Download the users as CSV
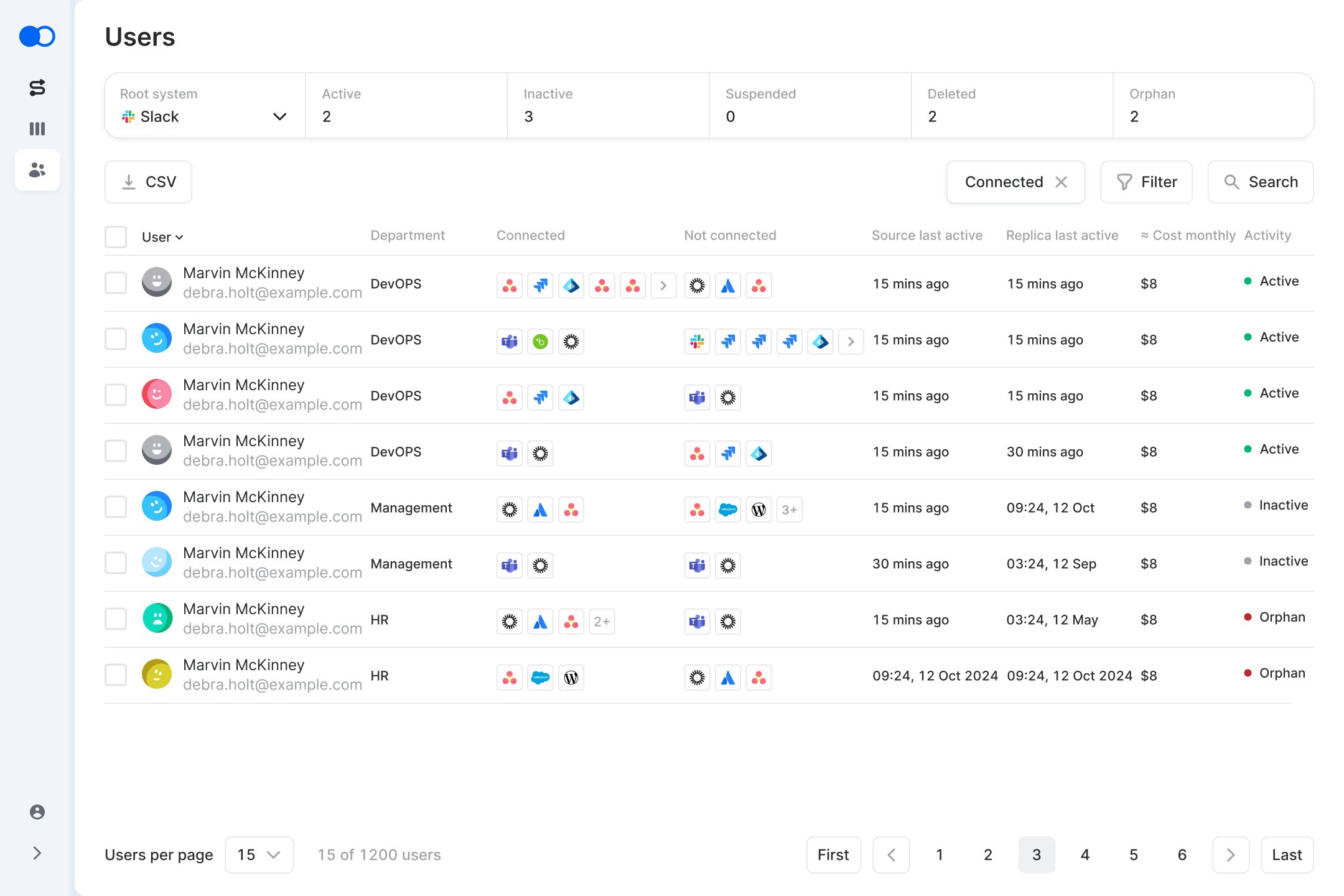This screenshot has height=896, width=1344. pyautogui.click(x=148, y=182)
